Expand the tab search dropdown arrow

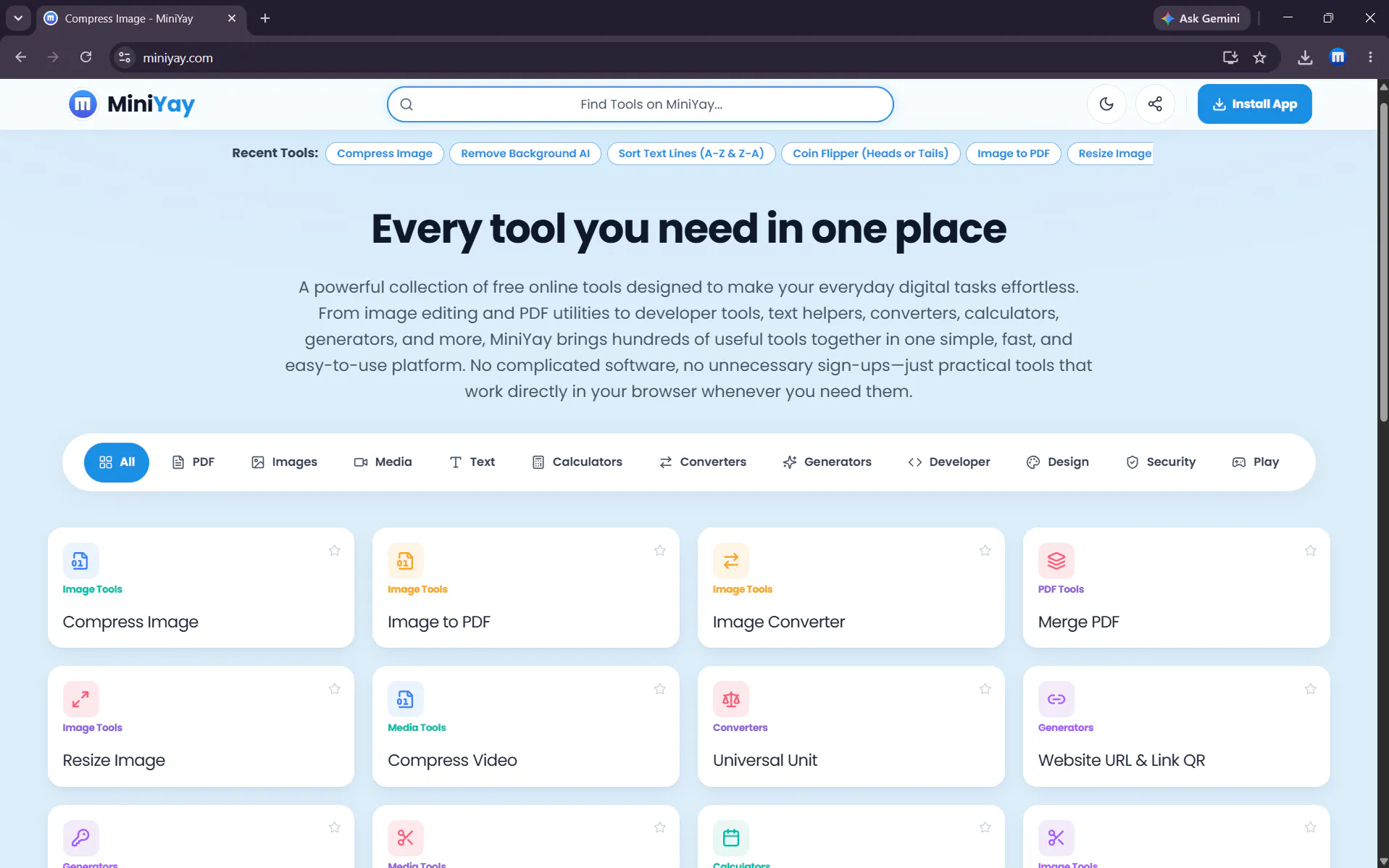pyautogui.click(x=18, y=18)
